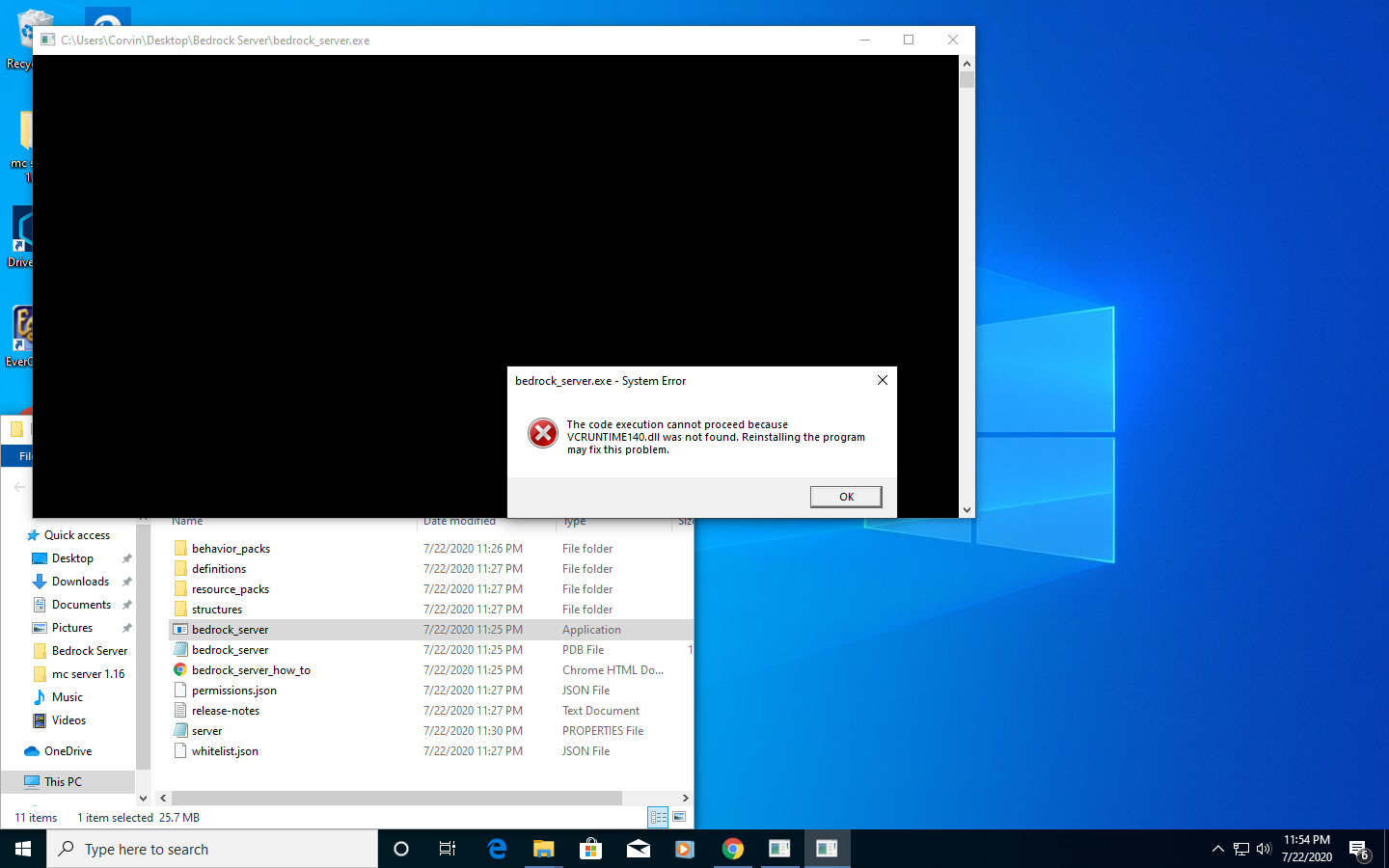Select the release-notes text document
The height and width of the screenshot is (868, 1389).
tap(226, 711)
